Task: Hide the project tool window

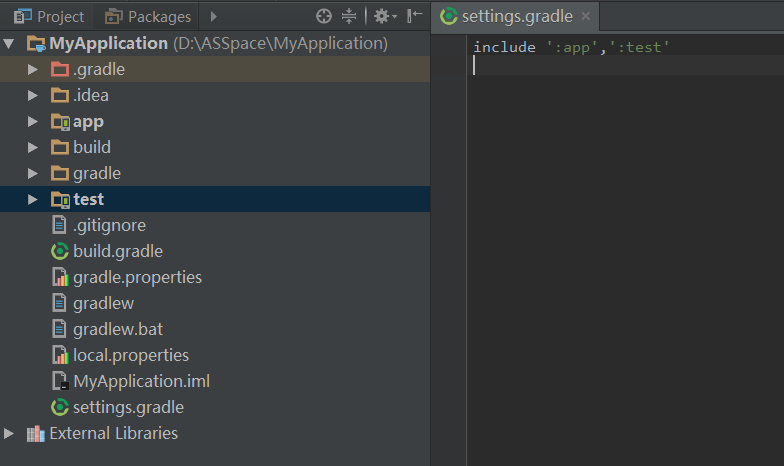Action: coord(414,16)
